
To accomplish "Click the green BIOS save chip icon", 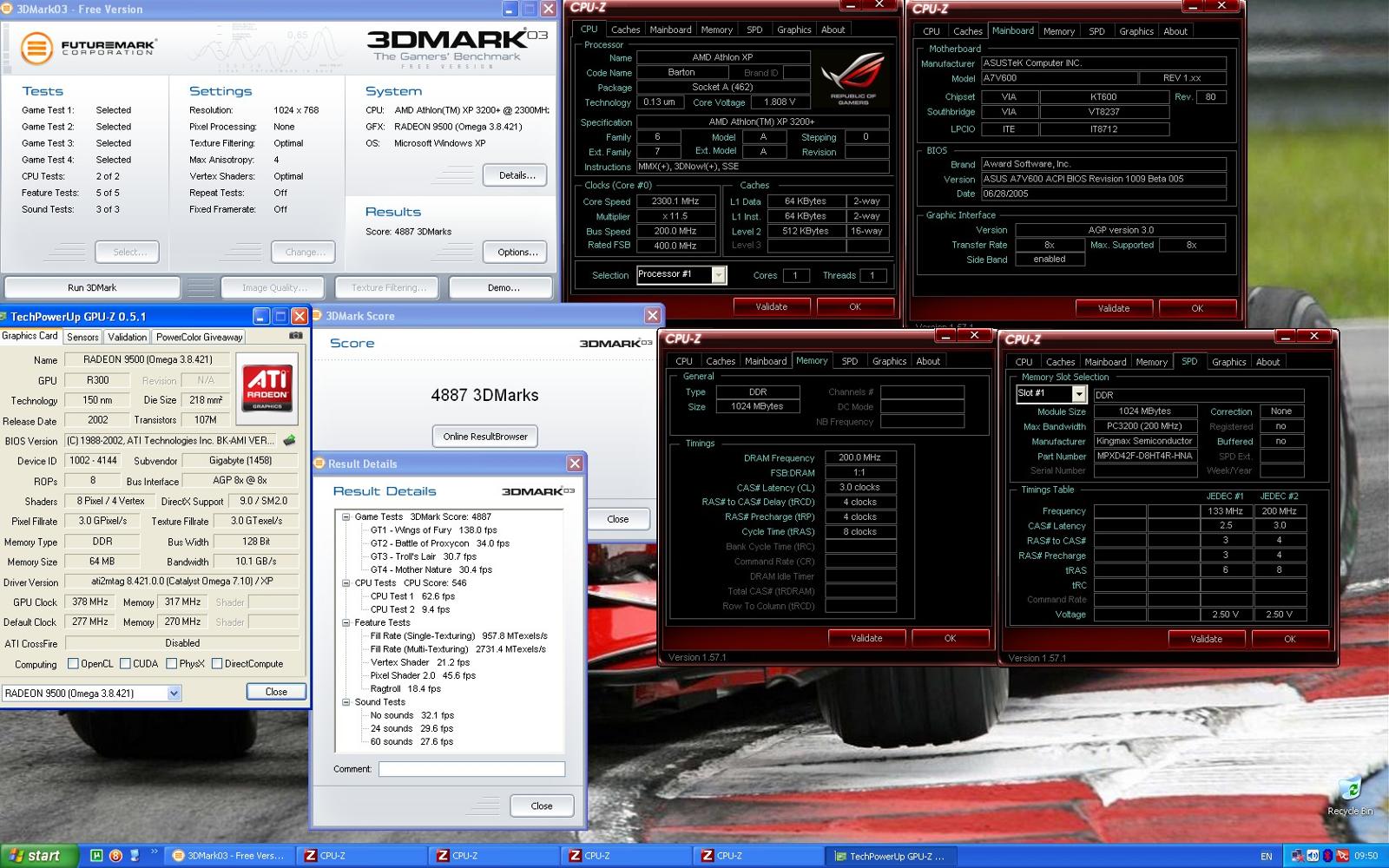I will pyautogui.click(x=290, y=440).
